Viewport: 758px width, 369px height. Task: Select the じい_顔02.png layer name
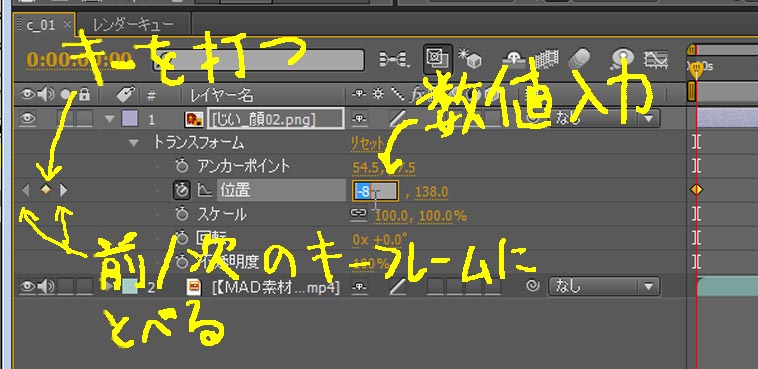[276, 119]
